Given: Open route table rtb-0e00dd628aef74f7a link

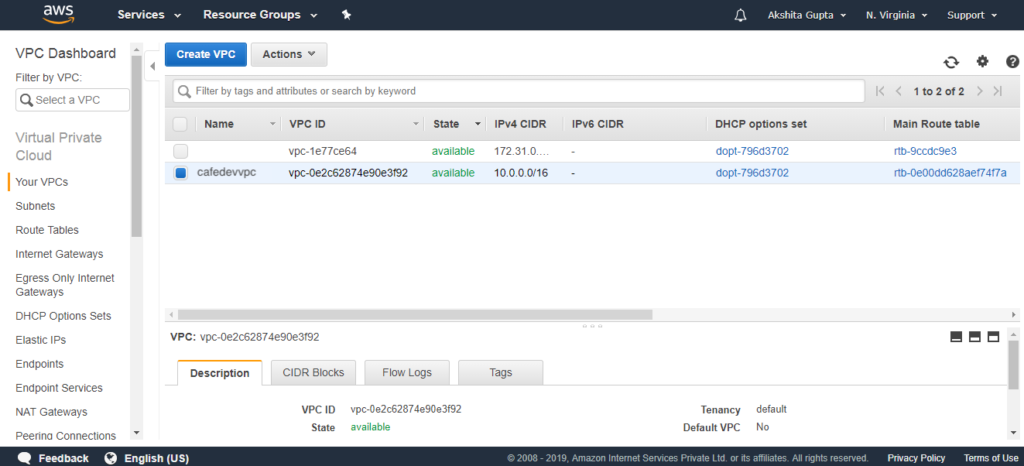Looking at the screenshot, I should tap(950, 173).
